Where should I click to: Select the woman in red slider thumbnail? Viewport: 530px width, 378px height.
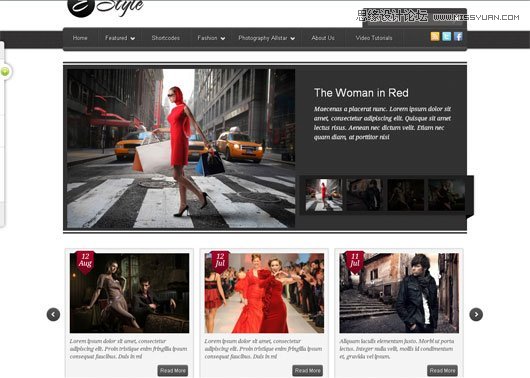pyautogui.click(x=324, y=195)
